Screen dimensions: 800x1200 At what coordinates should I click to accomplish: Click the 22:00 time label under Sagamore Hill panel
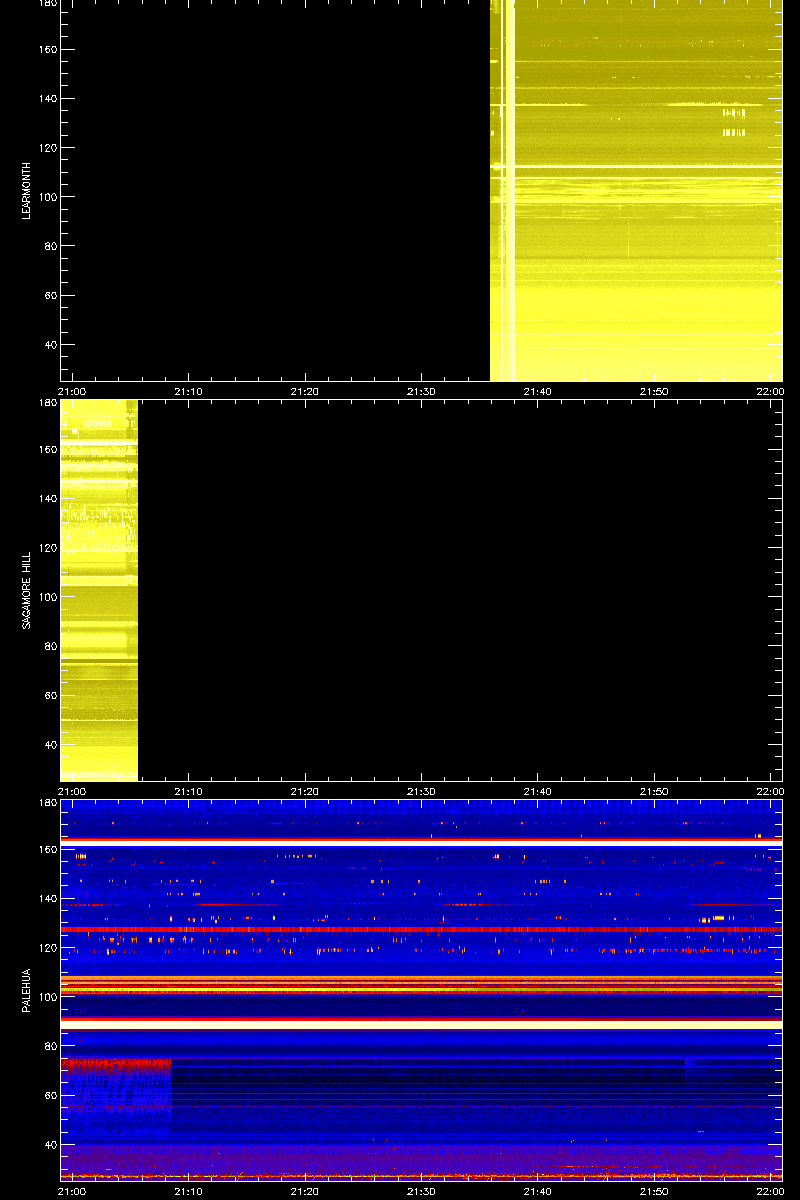(x=770, y=791)
